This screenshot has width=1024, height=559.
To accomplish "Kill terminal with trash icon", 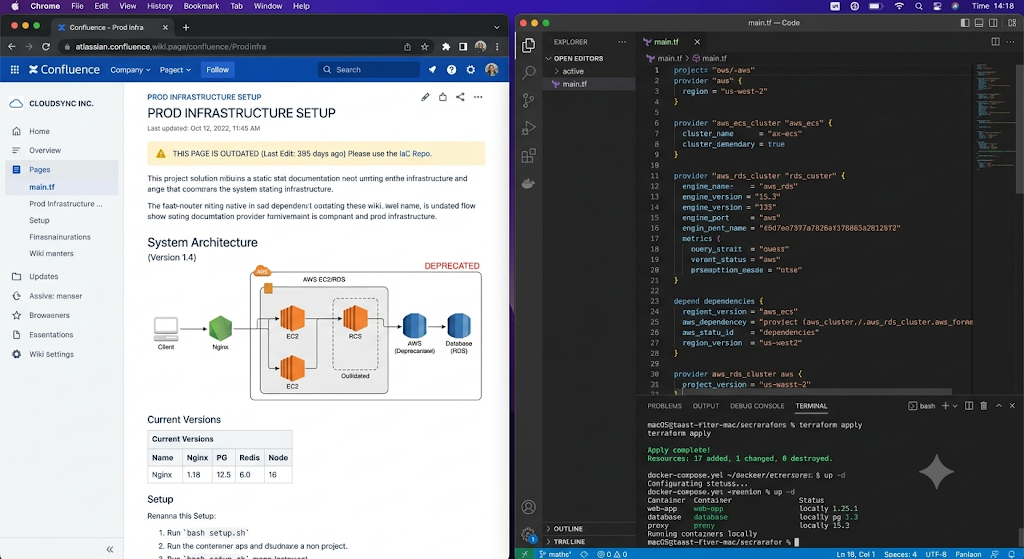I will coord(984,406).
